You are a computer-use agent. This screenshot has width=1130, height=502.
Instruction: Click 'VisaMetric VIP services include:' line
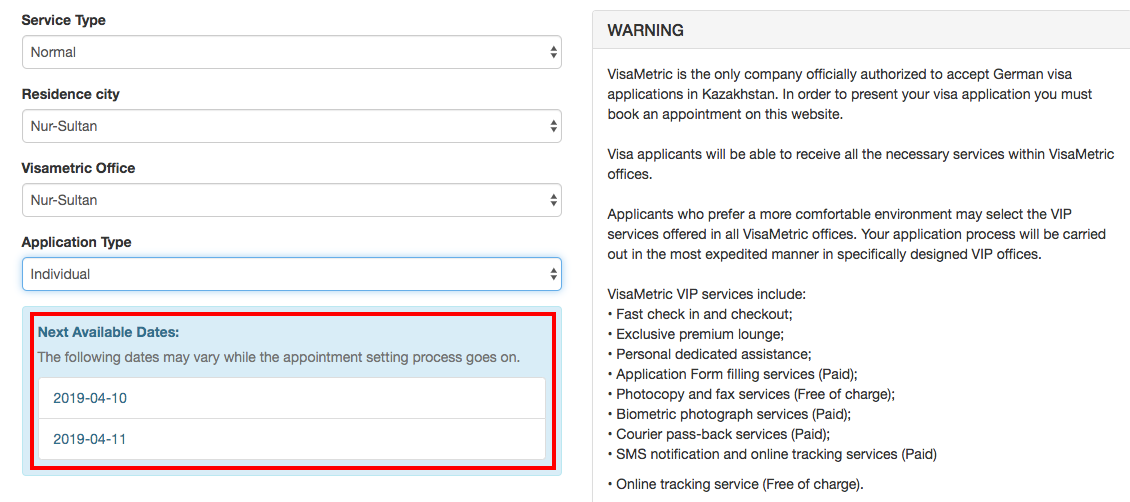[706, 294]
